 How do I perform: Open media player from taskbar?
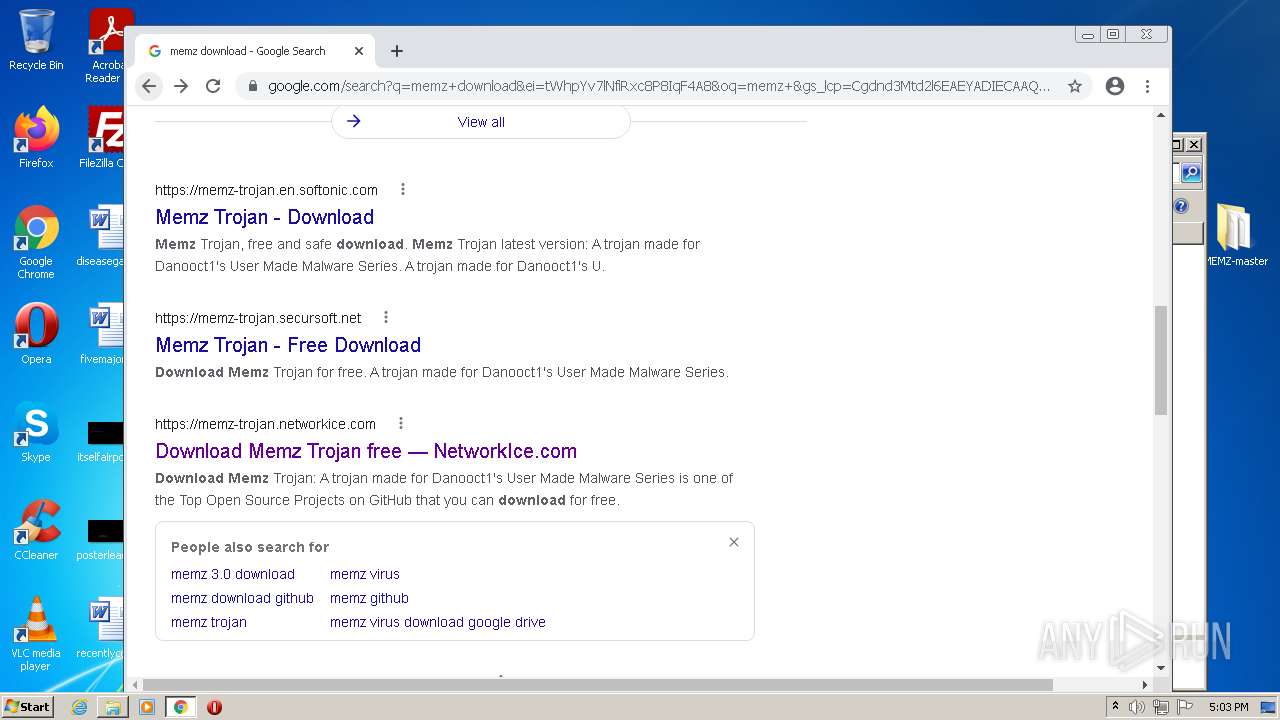point(147,707)
